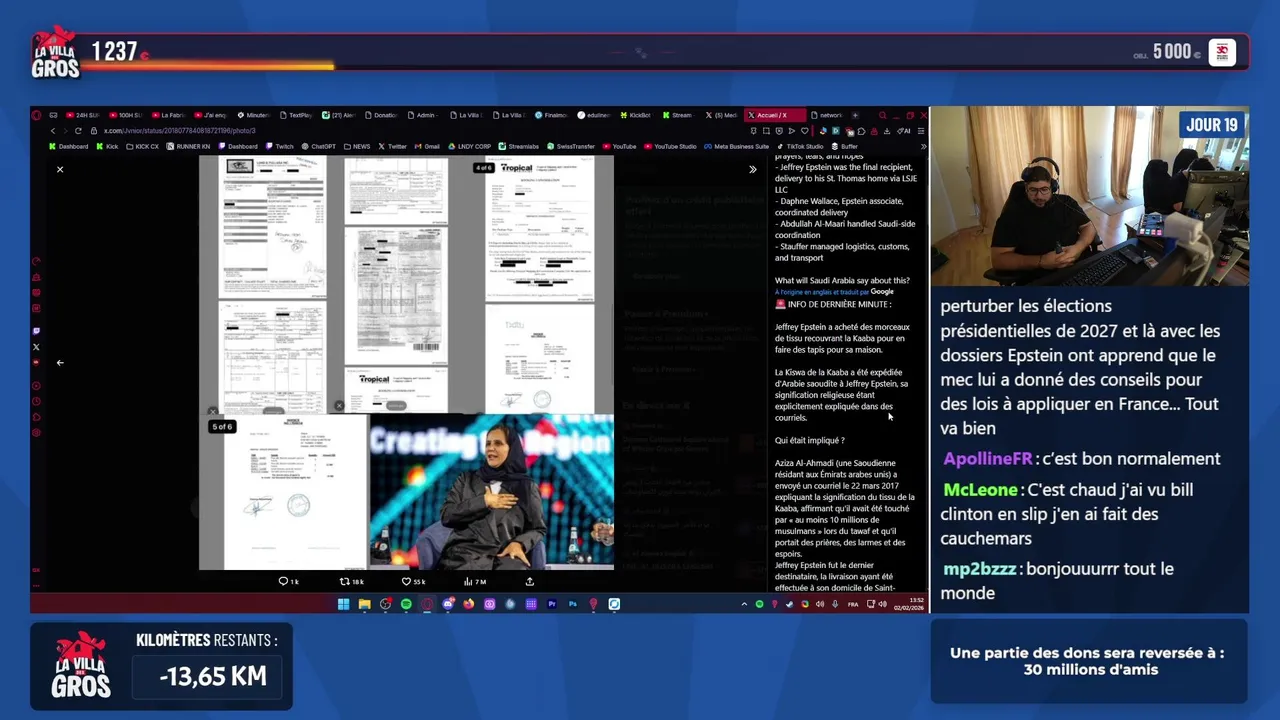
Task: Open the 'Meta Business Suite' bookmark
Action: (737, 147)
